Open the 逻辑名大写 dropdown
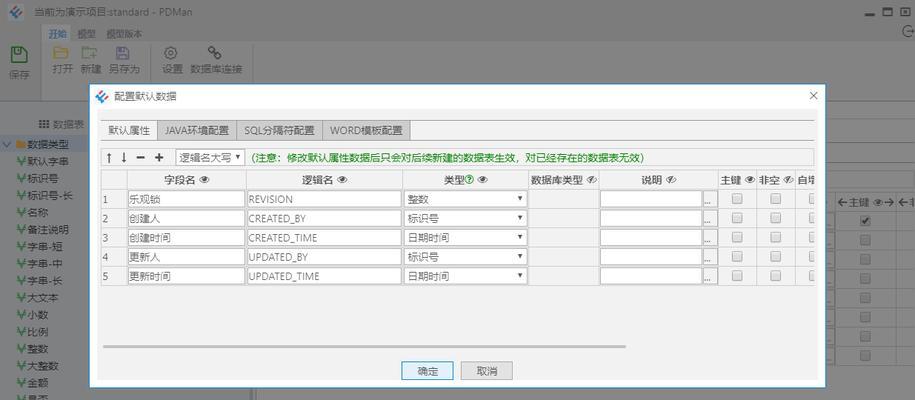The image size is (915, 400). [x=210, y=157]
